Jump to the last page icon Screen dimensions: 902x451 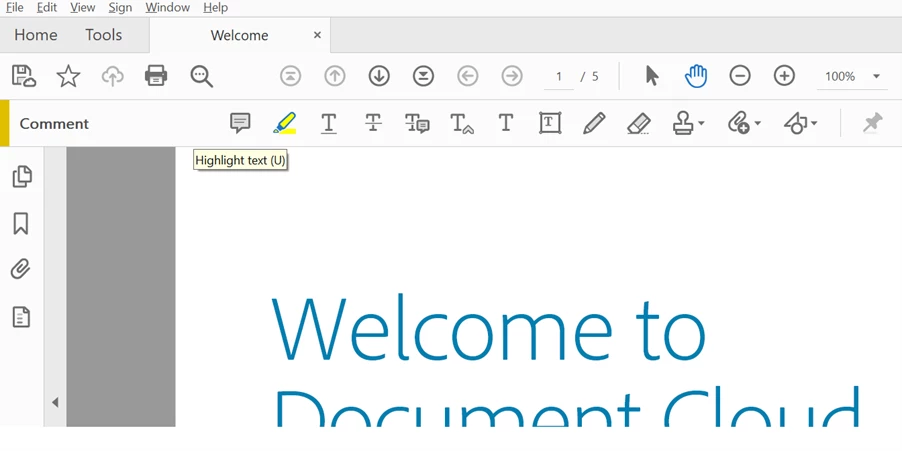click(423, 76)
